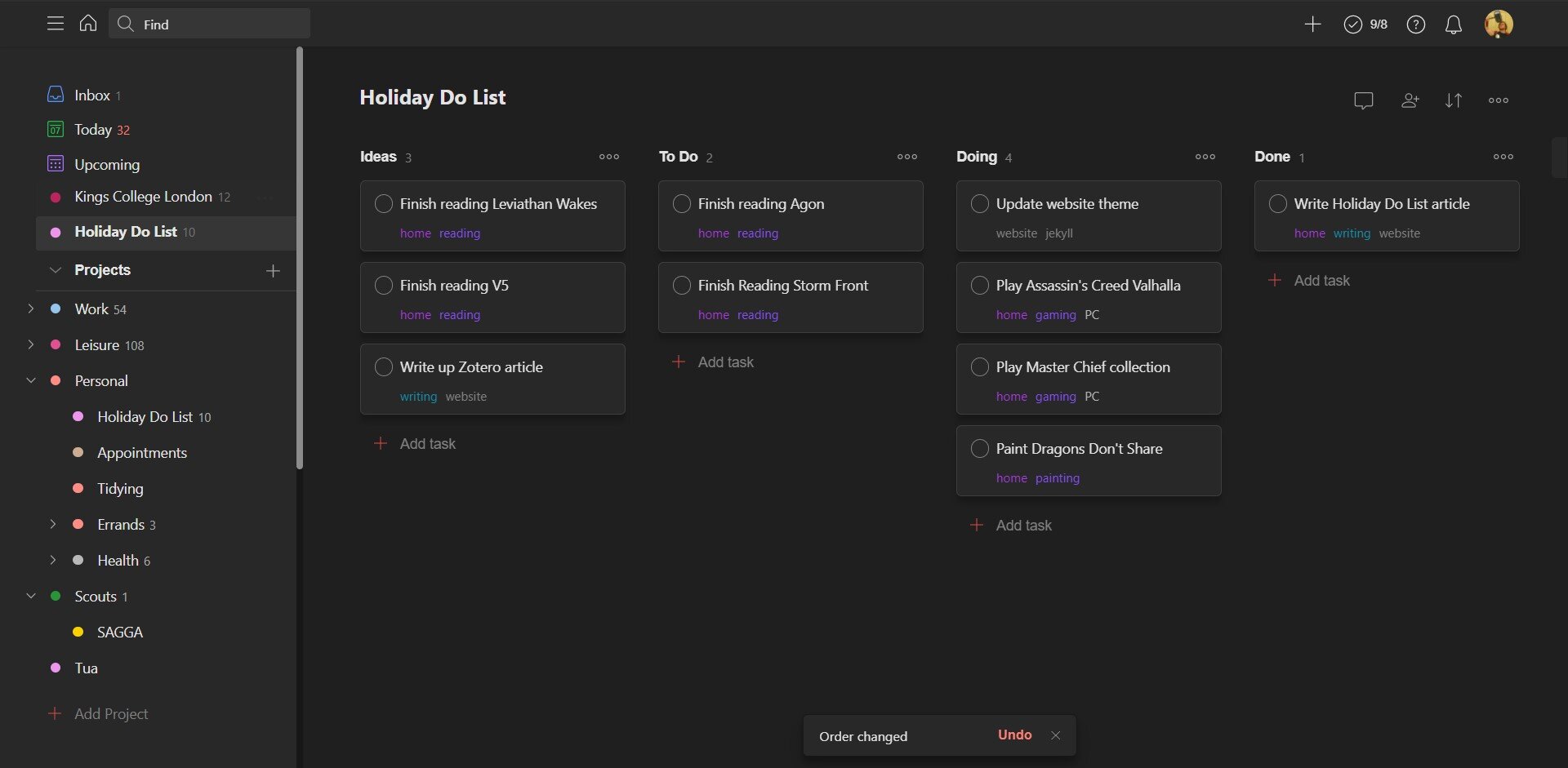Add task in Done column
This screenshot has height=768, width=1568.
point(1309,280)
